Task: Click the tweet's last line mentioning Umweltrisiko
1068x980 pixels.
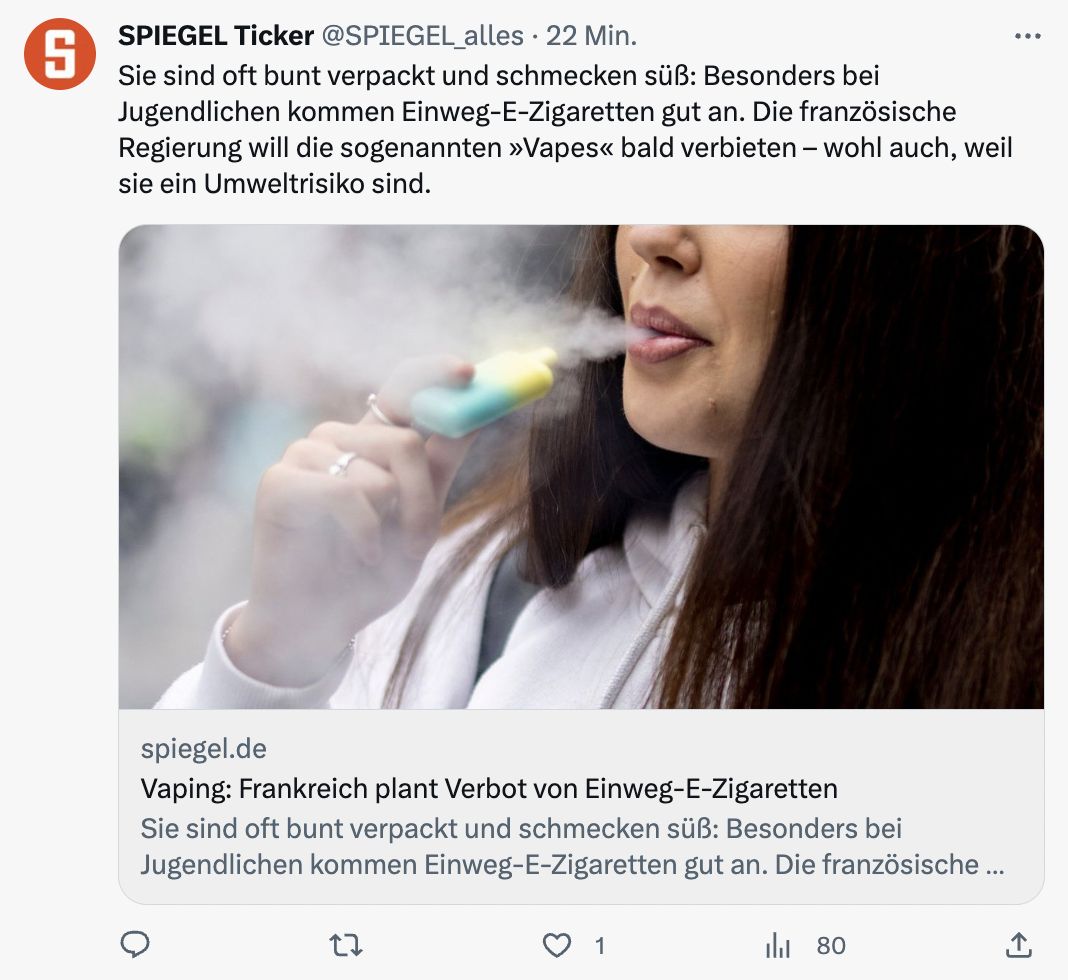Action: (274, 184)
